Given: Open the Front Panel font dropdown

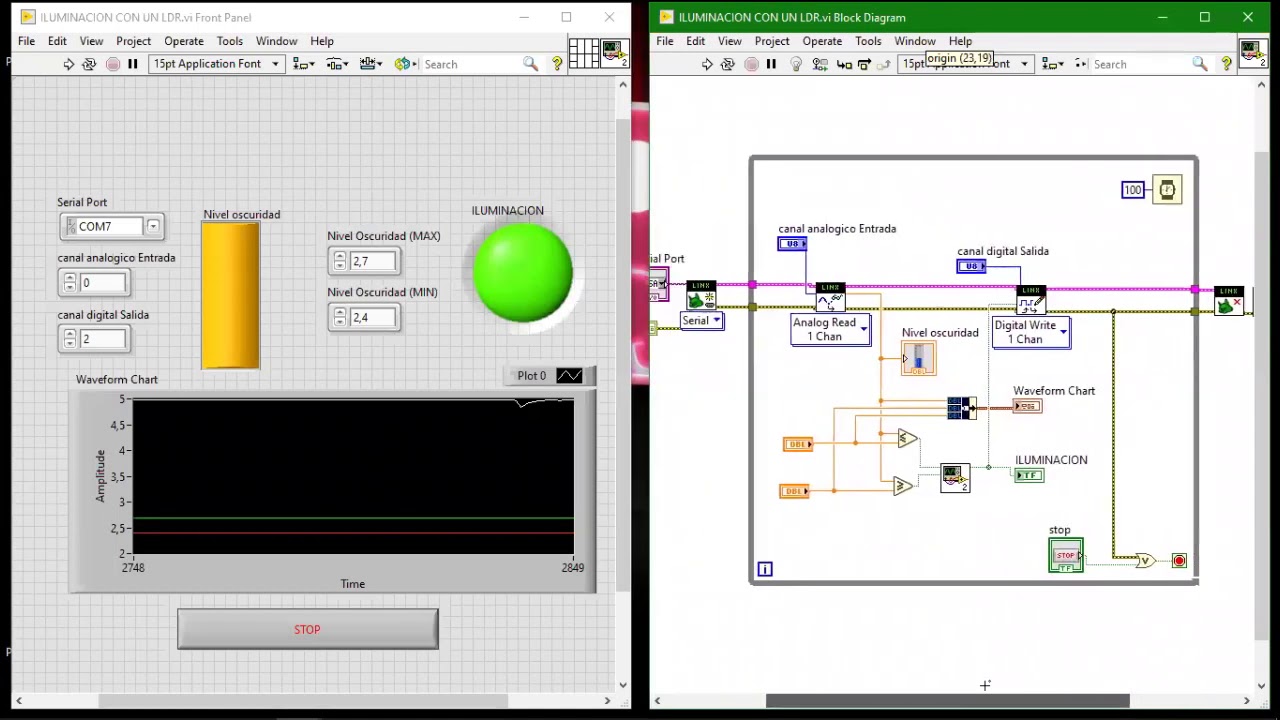Looking at the screenshot, I should [x=216, y=64].
